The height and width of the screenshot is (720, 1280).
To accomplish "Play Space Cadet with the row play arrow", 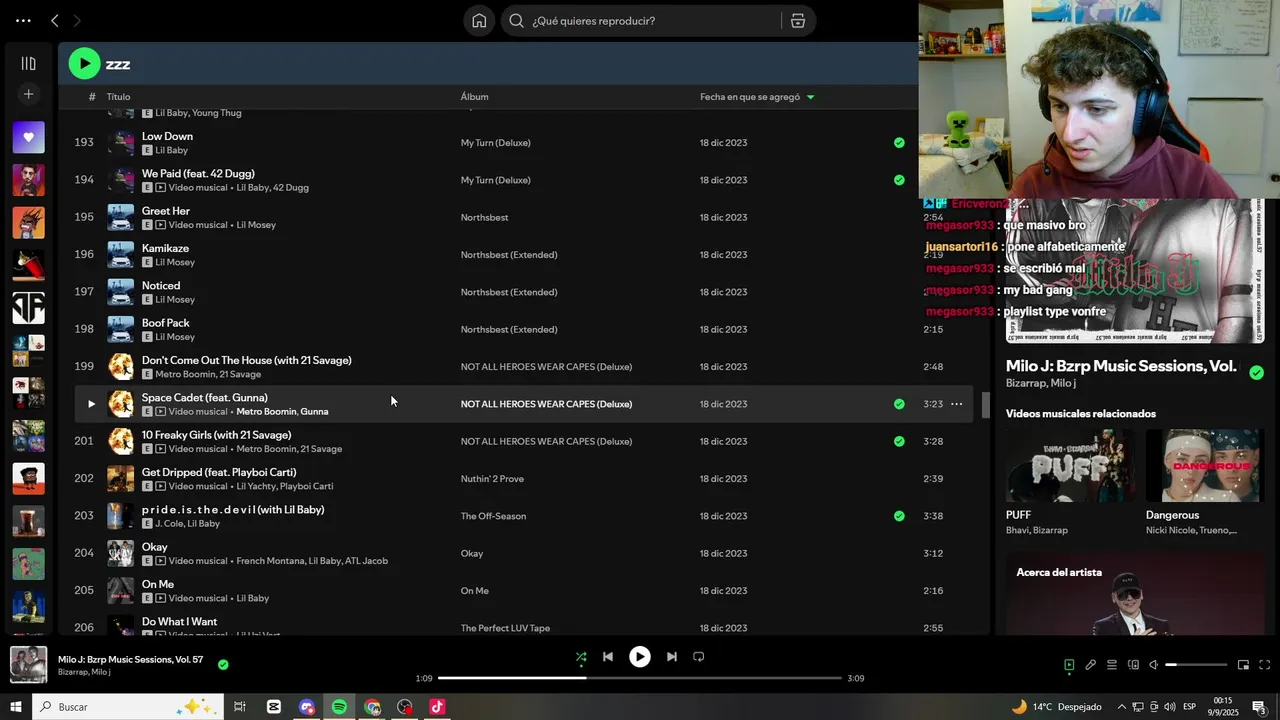I will [x=91, y=404].
